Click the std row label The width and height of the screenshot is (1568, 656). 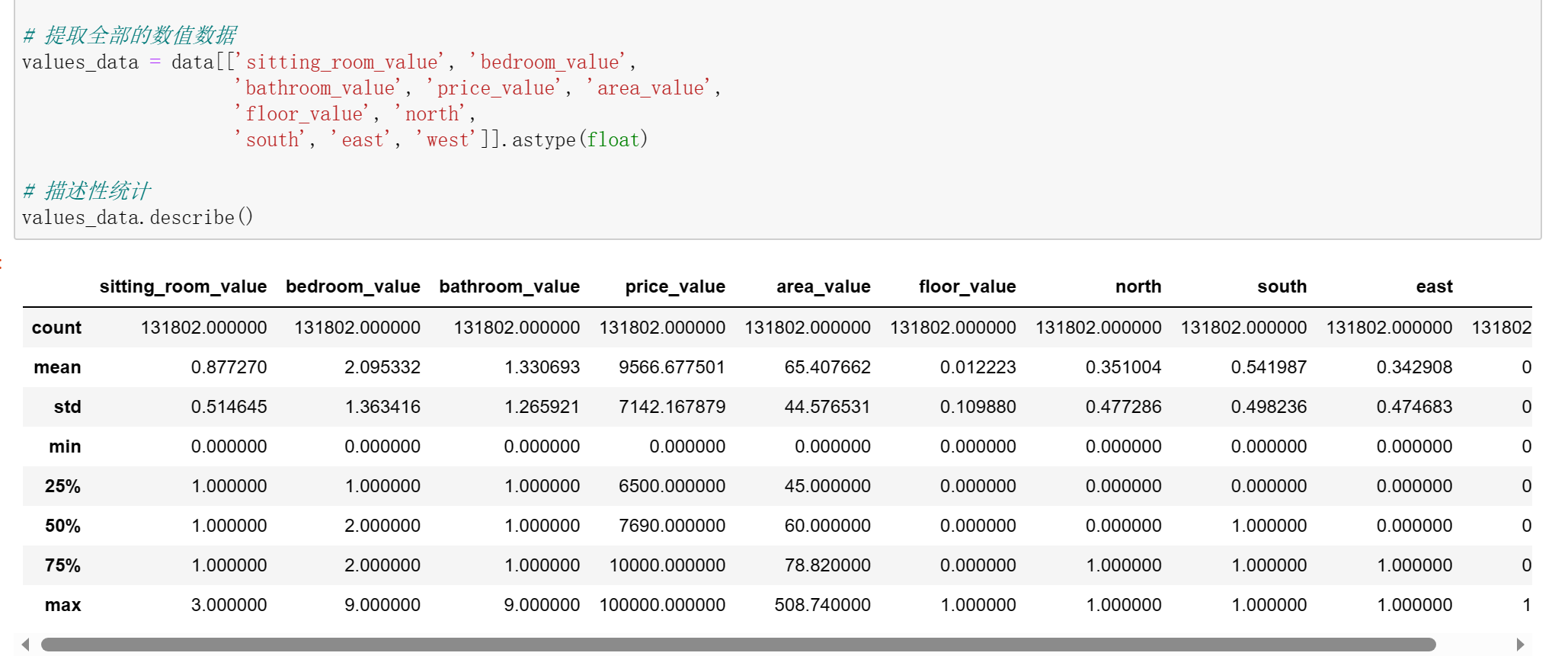point(67,407)
